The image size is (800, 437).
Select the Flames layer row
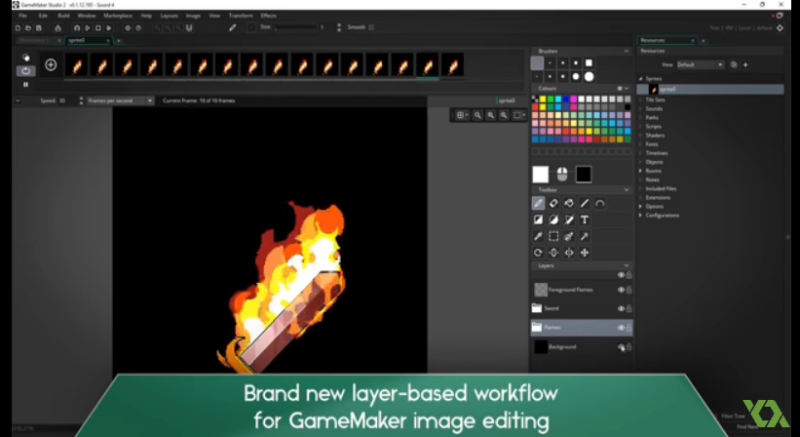pyautogui.click(x=582, y=328)
